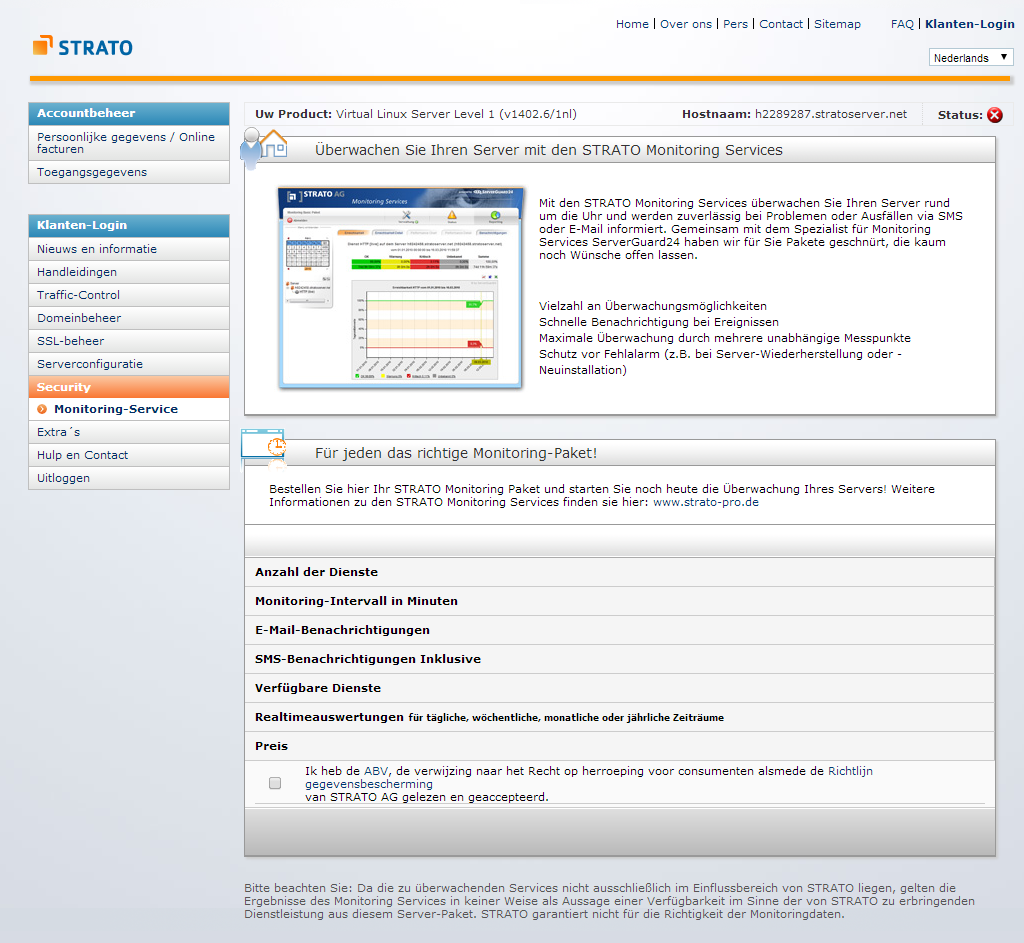Visit the www.strato-pro.de link
1024x943 pixels.
705,502
